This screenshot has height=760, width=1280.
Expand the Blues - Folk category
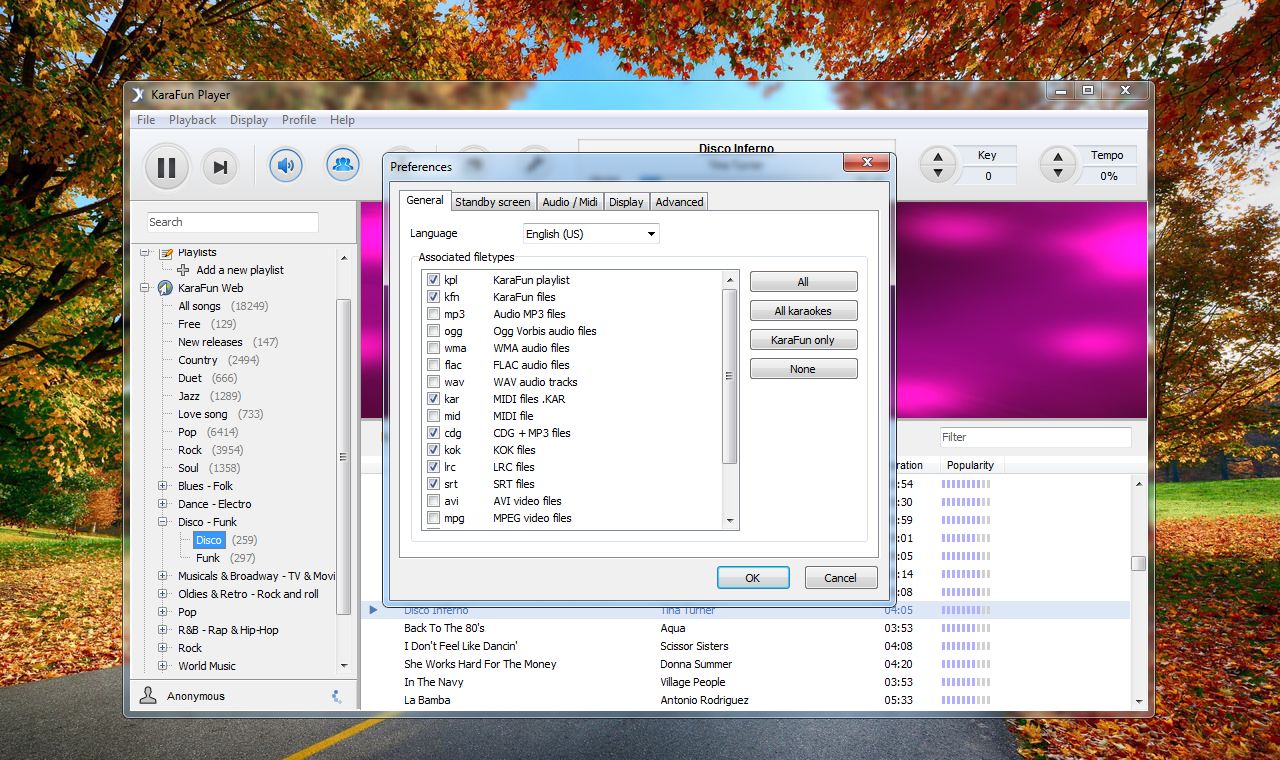click(163, 486)
